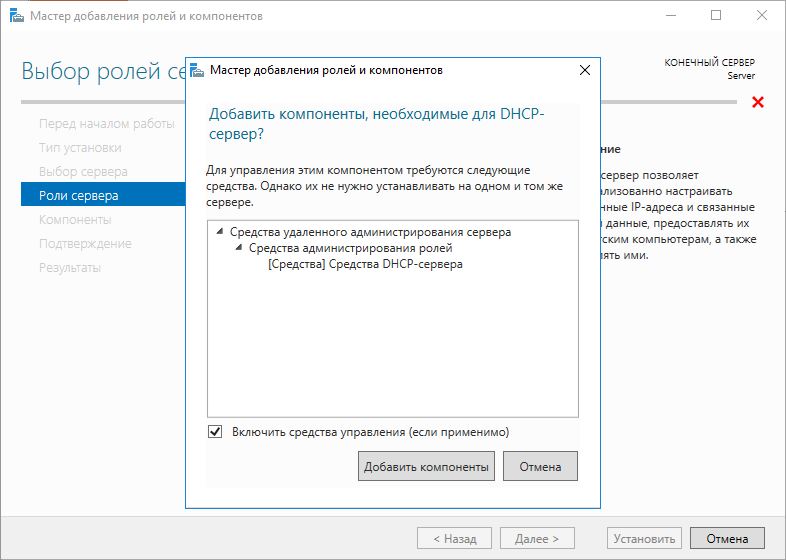This screenshot has width=786, height=560.
Task: Open 'Перед началом работы' wizard step
Action: point(107,124)
